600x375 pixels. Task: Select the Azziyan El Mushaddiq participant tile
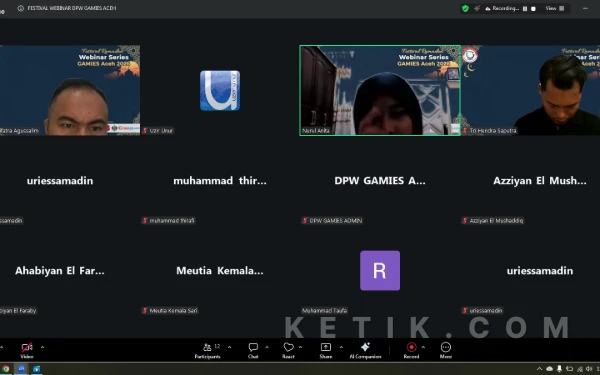[x=531, y=180]
